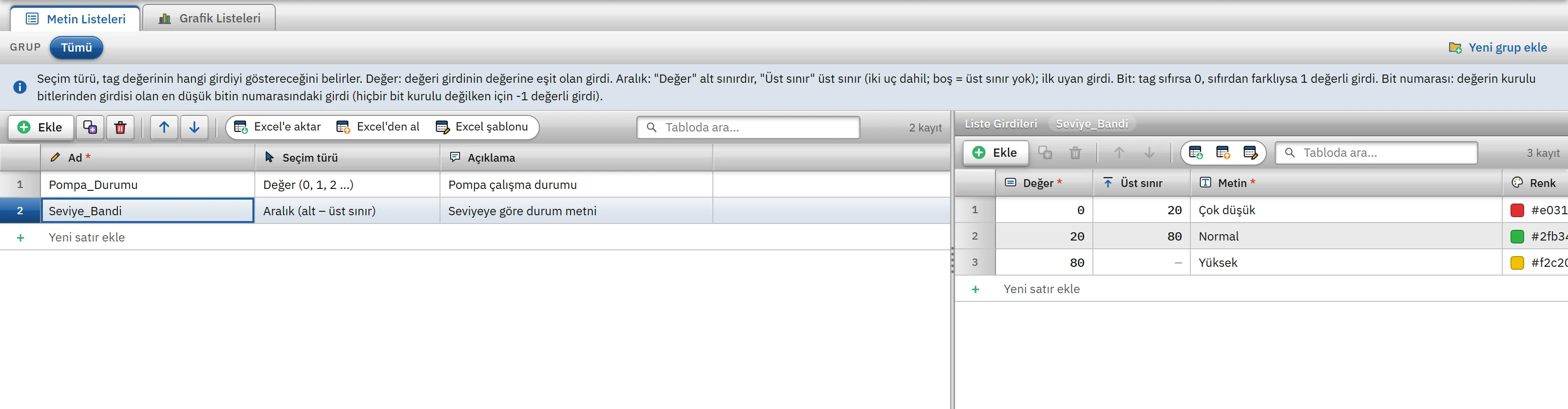The image size is (1568, 409).
Task: Duplicate the selected text list
Action: click(x=90, y=127)
